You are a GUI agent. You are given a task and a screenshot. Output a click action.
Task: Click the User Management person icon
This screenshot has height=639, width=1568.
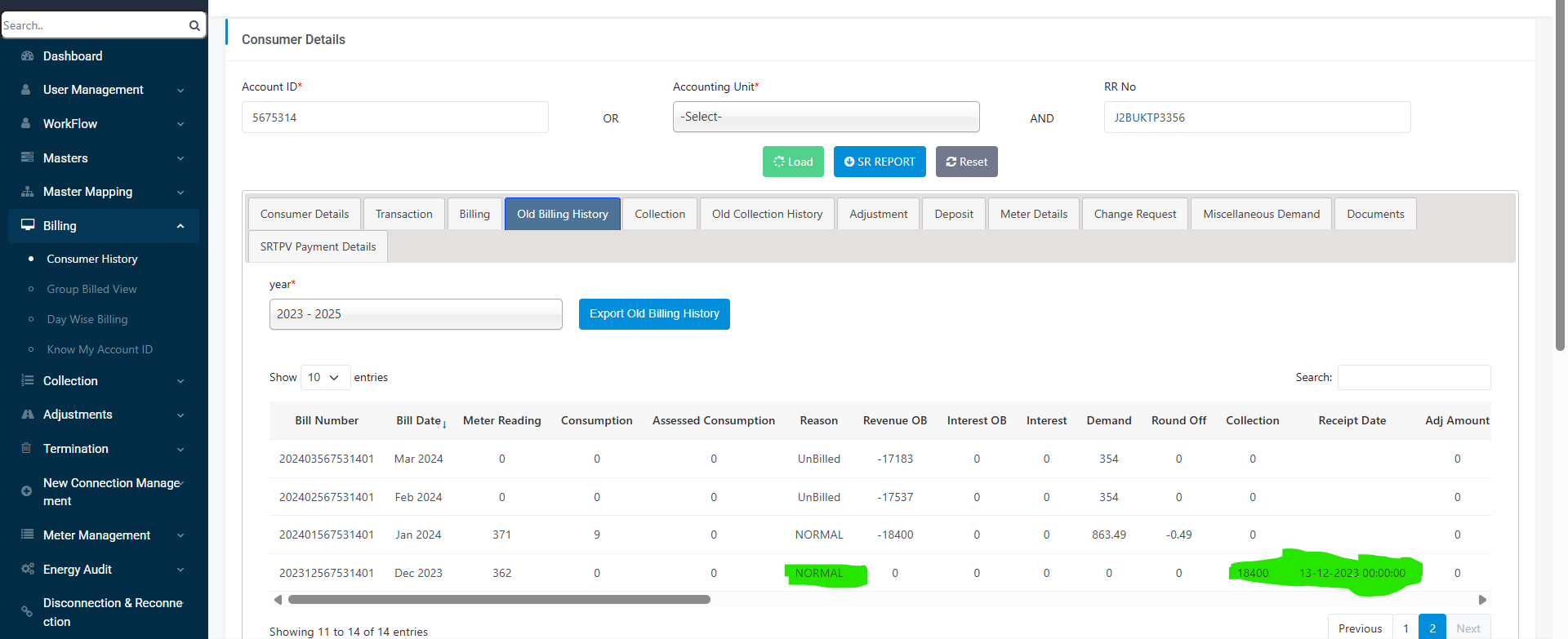tap(27, 90)
